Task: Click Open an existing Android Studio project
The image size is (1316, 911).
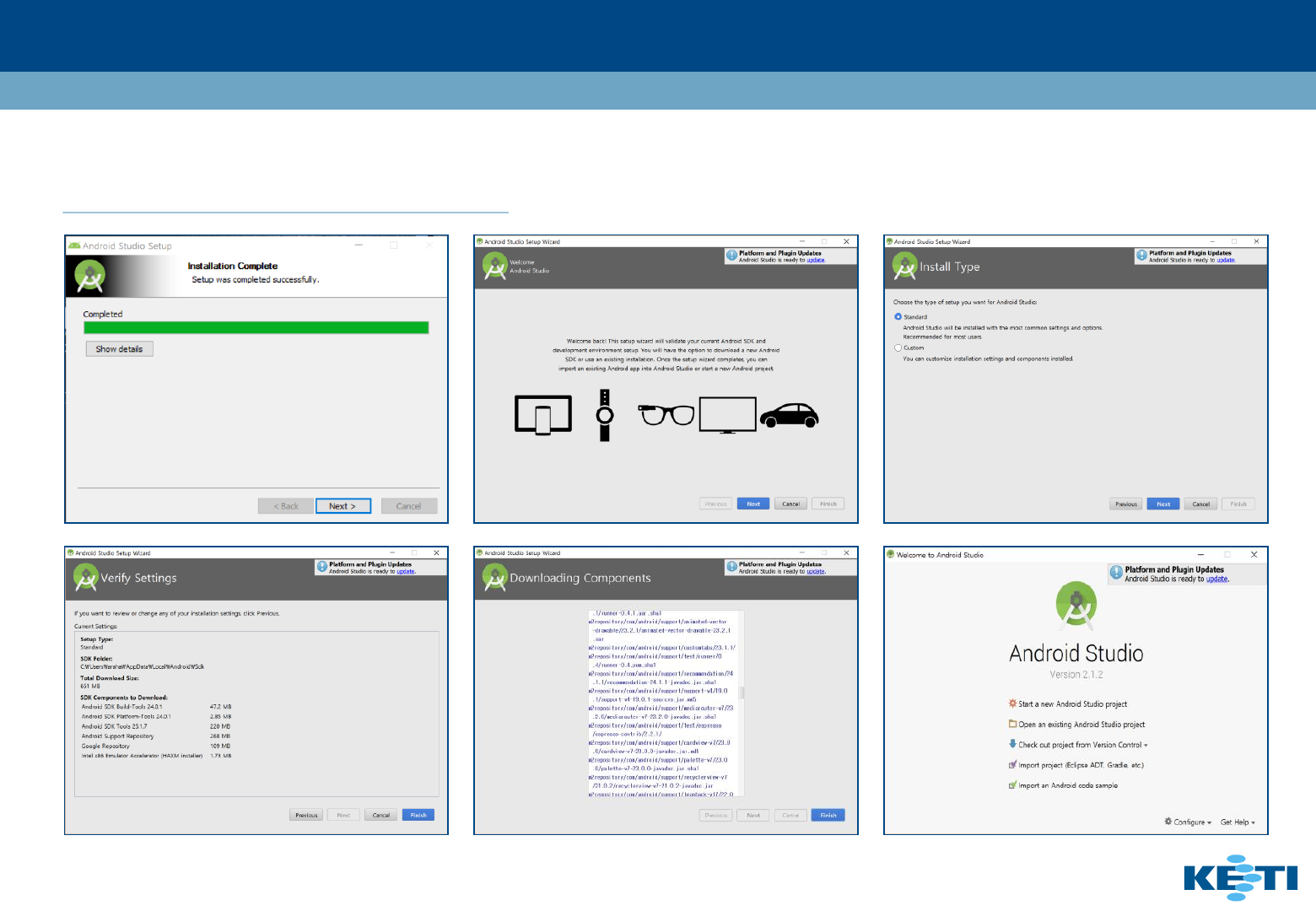Action: pyautogui.click(x=1077, y=725)
